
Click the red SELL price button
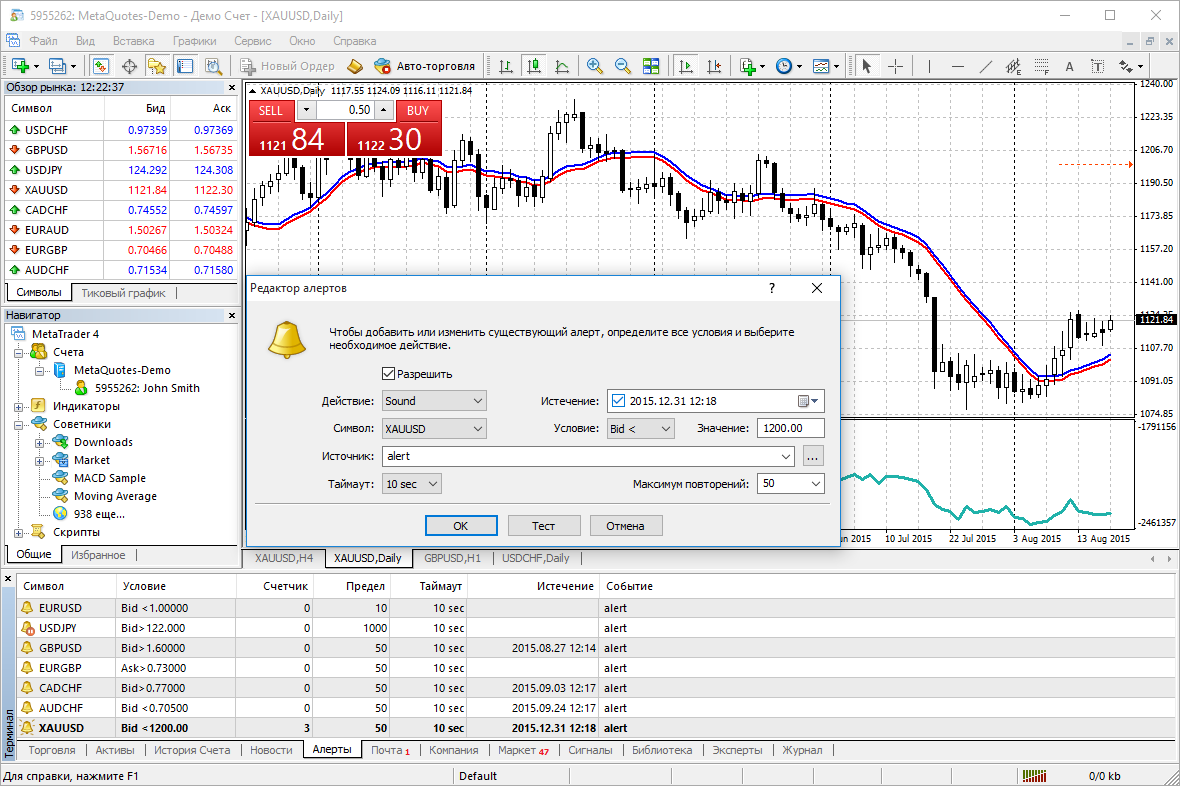click(x=295, y=140)
